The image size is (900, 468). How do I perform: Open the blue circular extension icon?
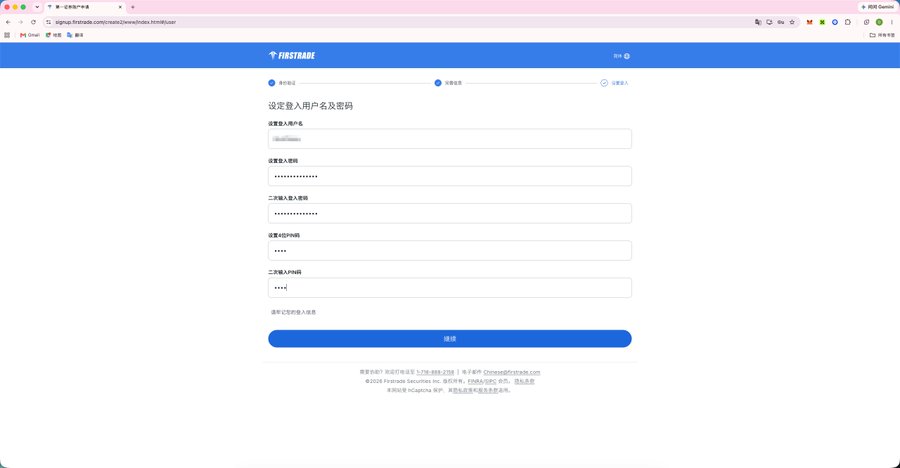coord(835,22)
